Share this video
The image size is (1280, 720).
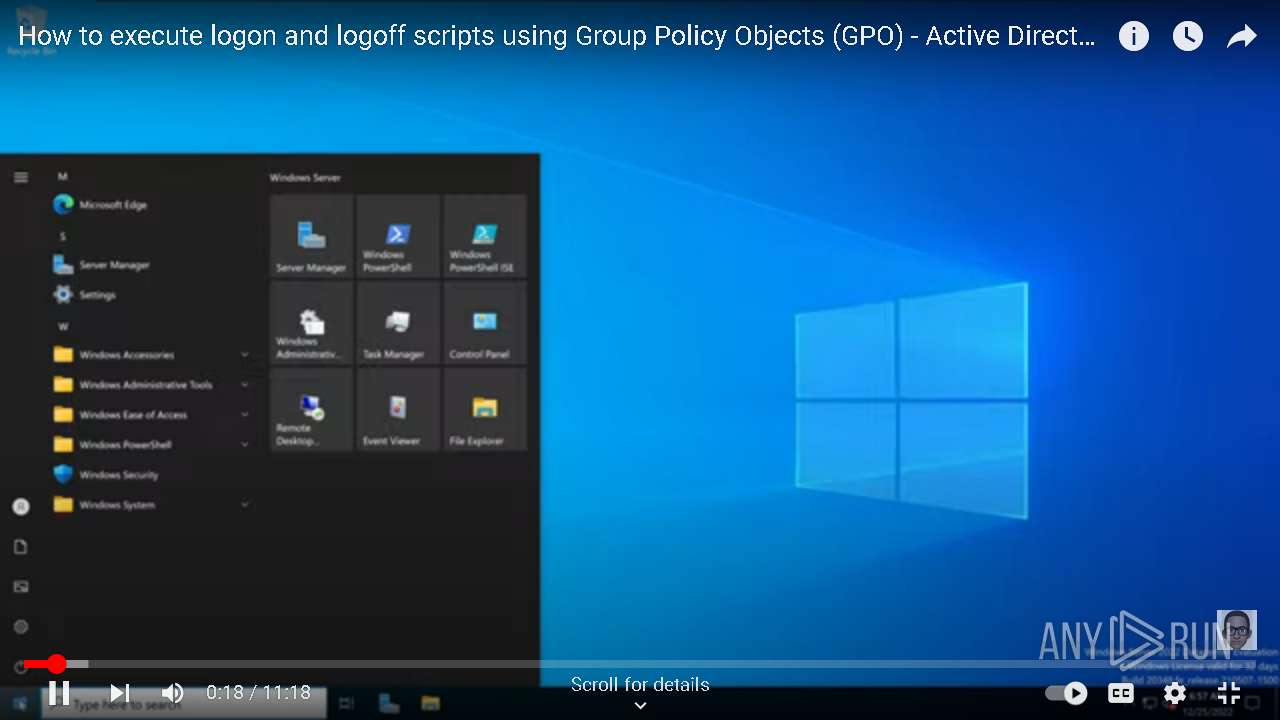point(1241,37)
